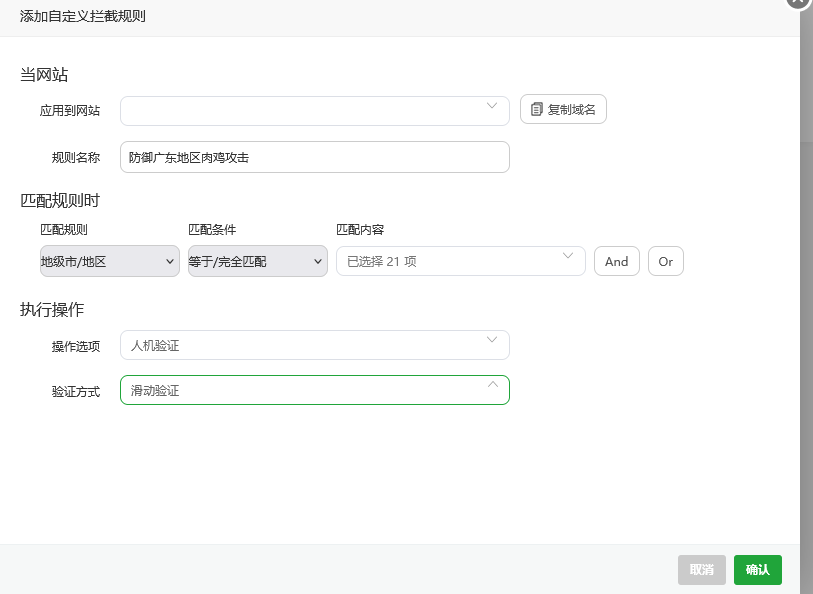Click the 取消 cancel button
The height and width of the screenshot is (594, 813).
[x=701, y=569]
